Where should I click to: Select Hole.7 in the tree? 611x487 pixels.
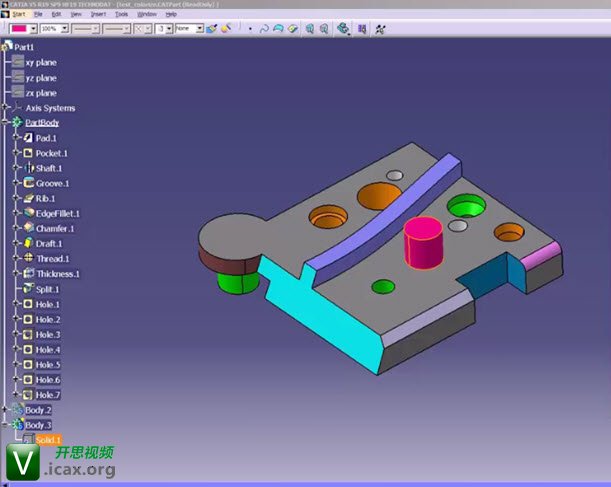(x=48, y=395)
